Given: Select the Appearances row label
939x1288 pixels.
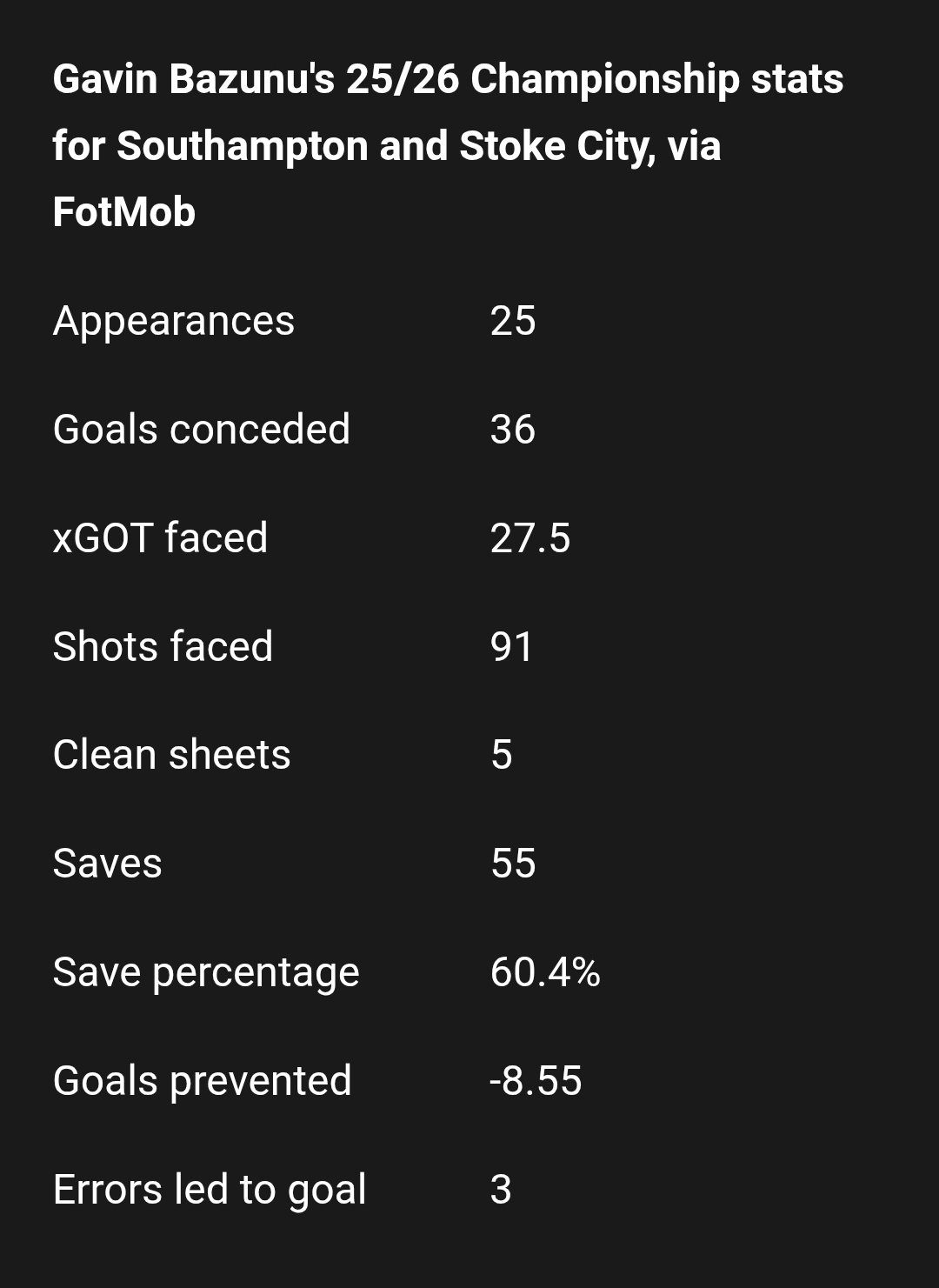Looking at the screenshot, I should pos(174,322).
